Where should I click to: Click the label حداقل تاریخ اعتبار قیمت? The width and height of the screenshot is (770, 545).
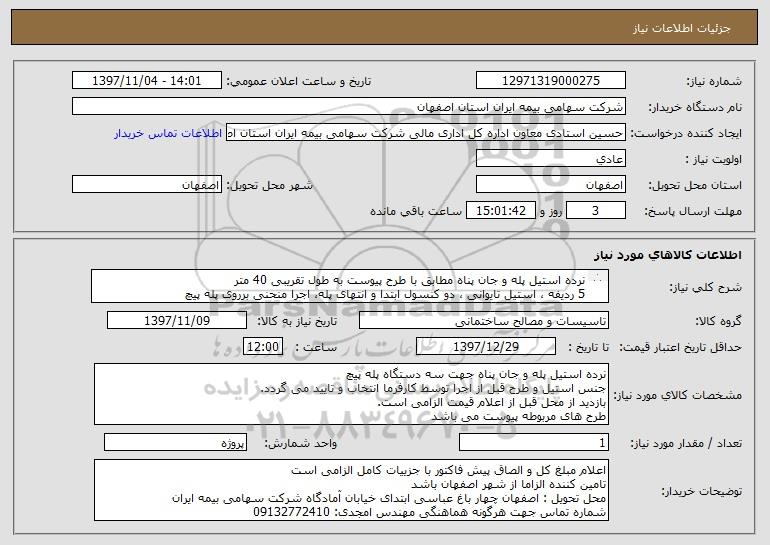coord(681,348)
